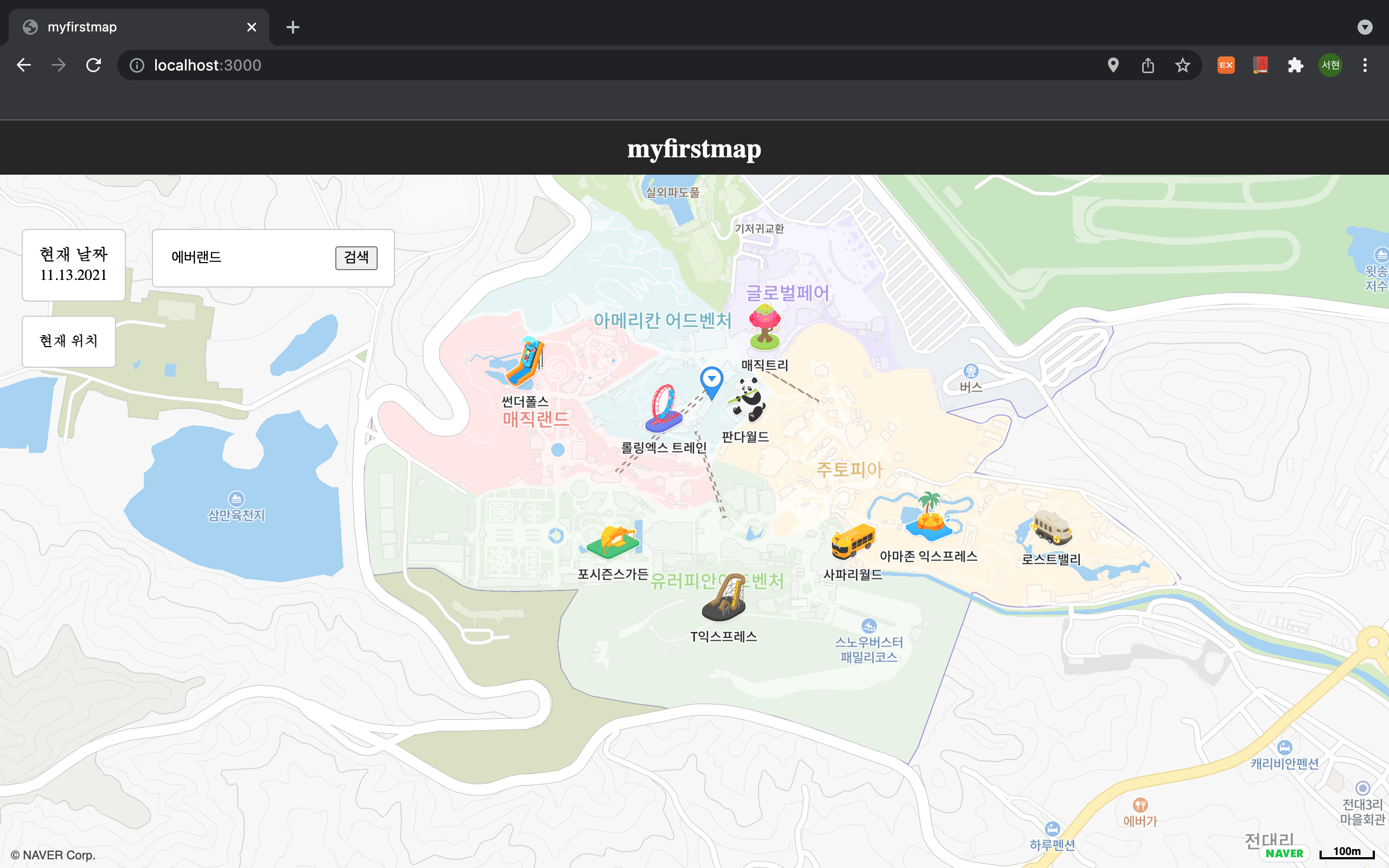This screenshot has width=1389, height=868.
Task: Open the Chrome three-dot menu
Action: pos(1365,65)
